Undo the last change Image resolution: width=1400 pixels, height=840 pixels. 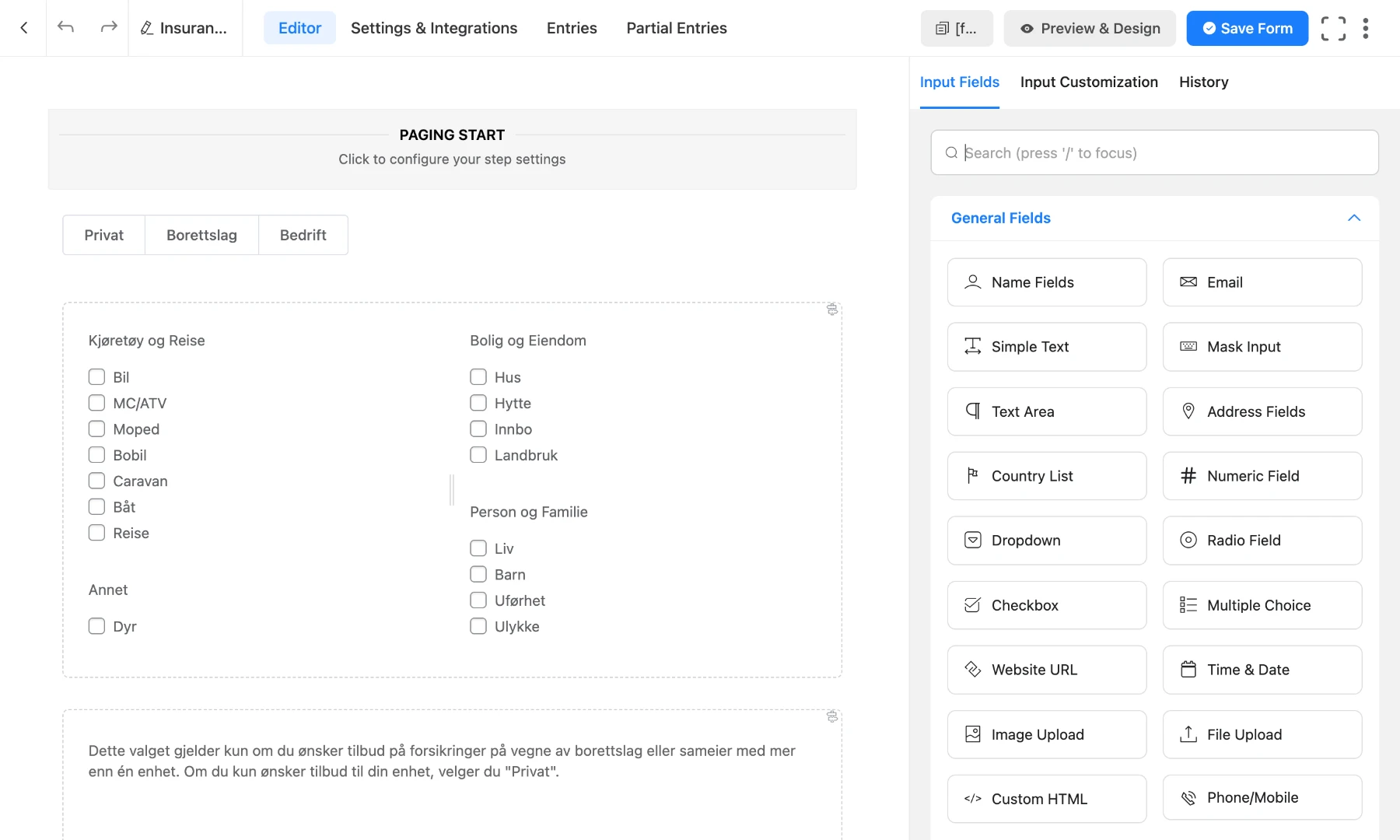66,27
